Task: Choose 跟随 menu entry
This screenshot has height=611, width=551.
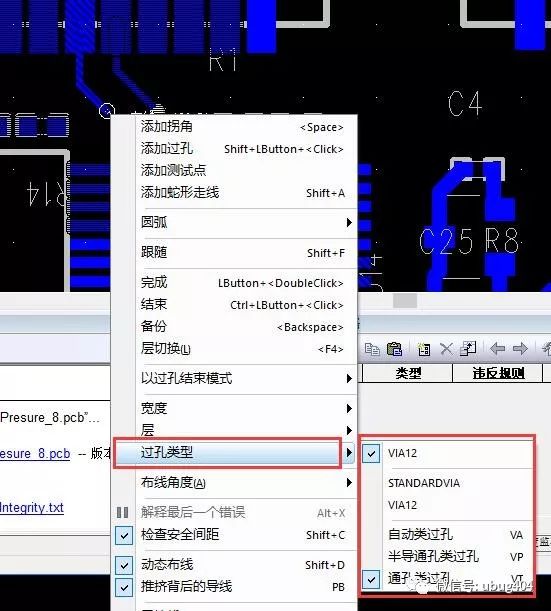Action: (x=246, y=253)
